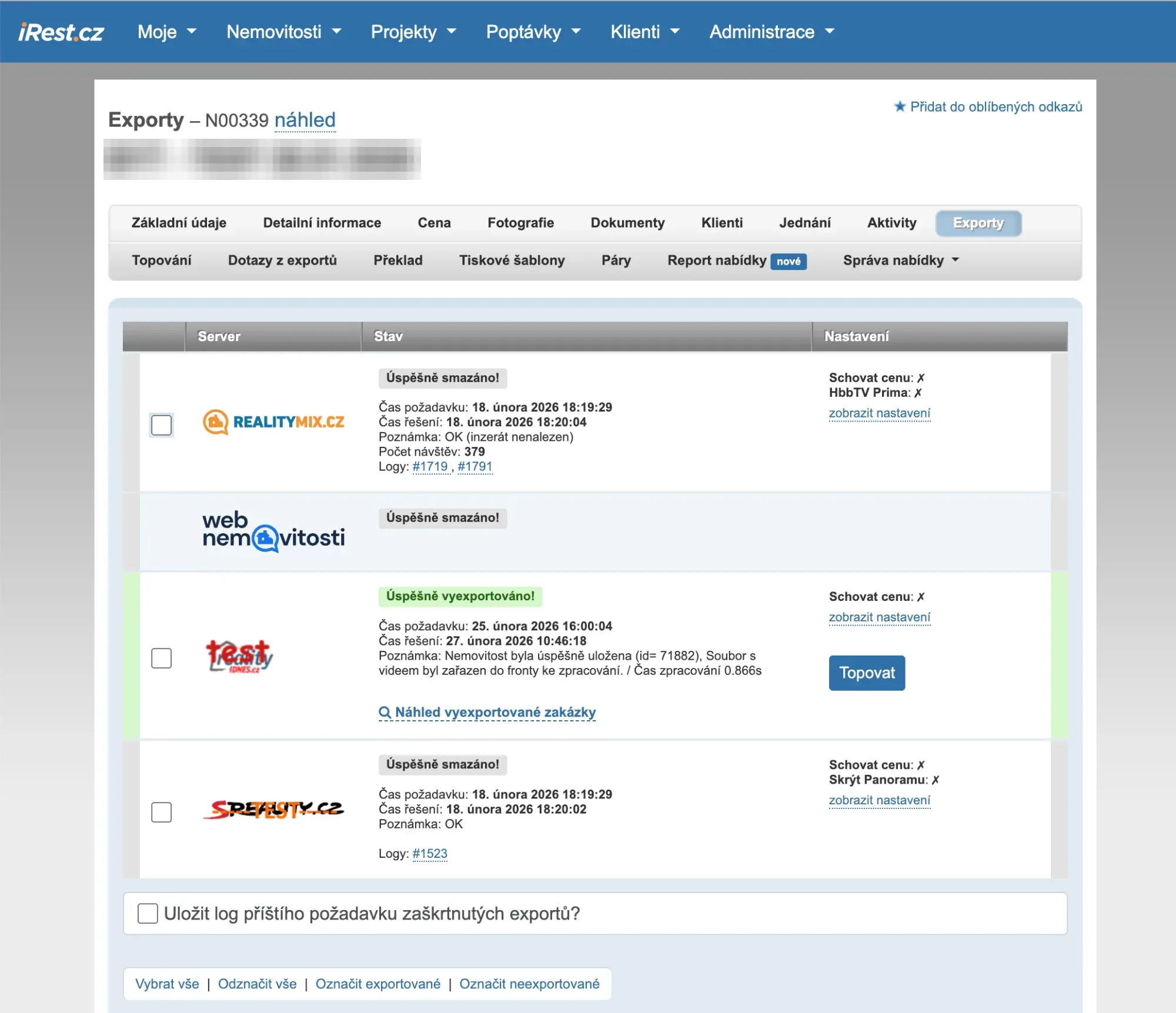Image resolution: width=1176 pixels, height=1013 pixels.
Task: Open the Klienti tab of the listing
Action: click(x=722, y=223)
